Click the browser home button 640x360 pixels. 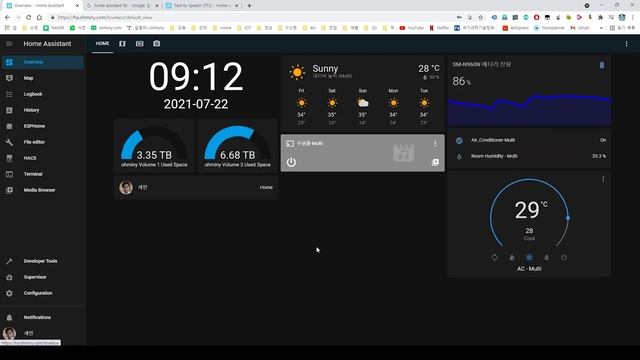tap(40, 18)
